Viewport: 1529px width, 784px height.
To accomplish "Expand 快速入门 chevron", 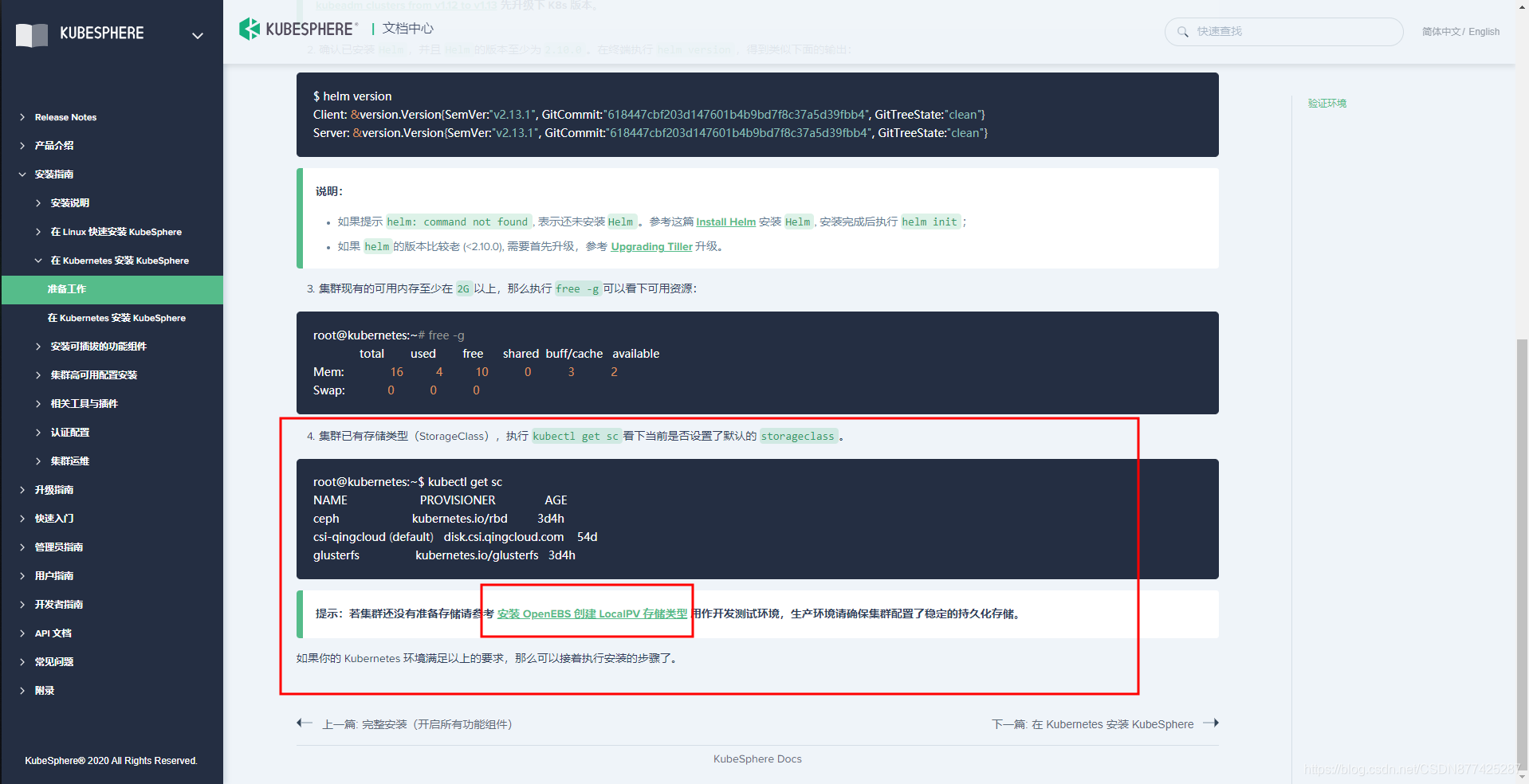I will coord(22,519).
